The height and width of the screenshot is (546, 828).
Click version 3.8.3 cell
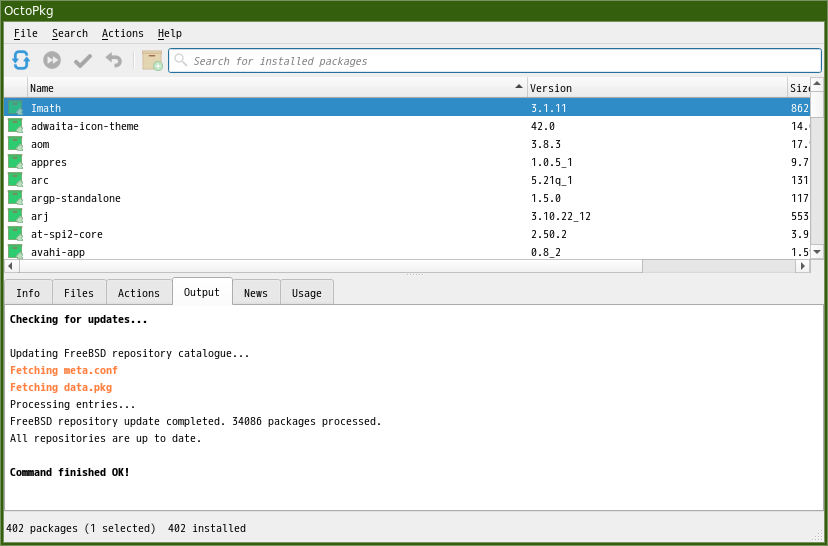point(545,144)
